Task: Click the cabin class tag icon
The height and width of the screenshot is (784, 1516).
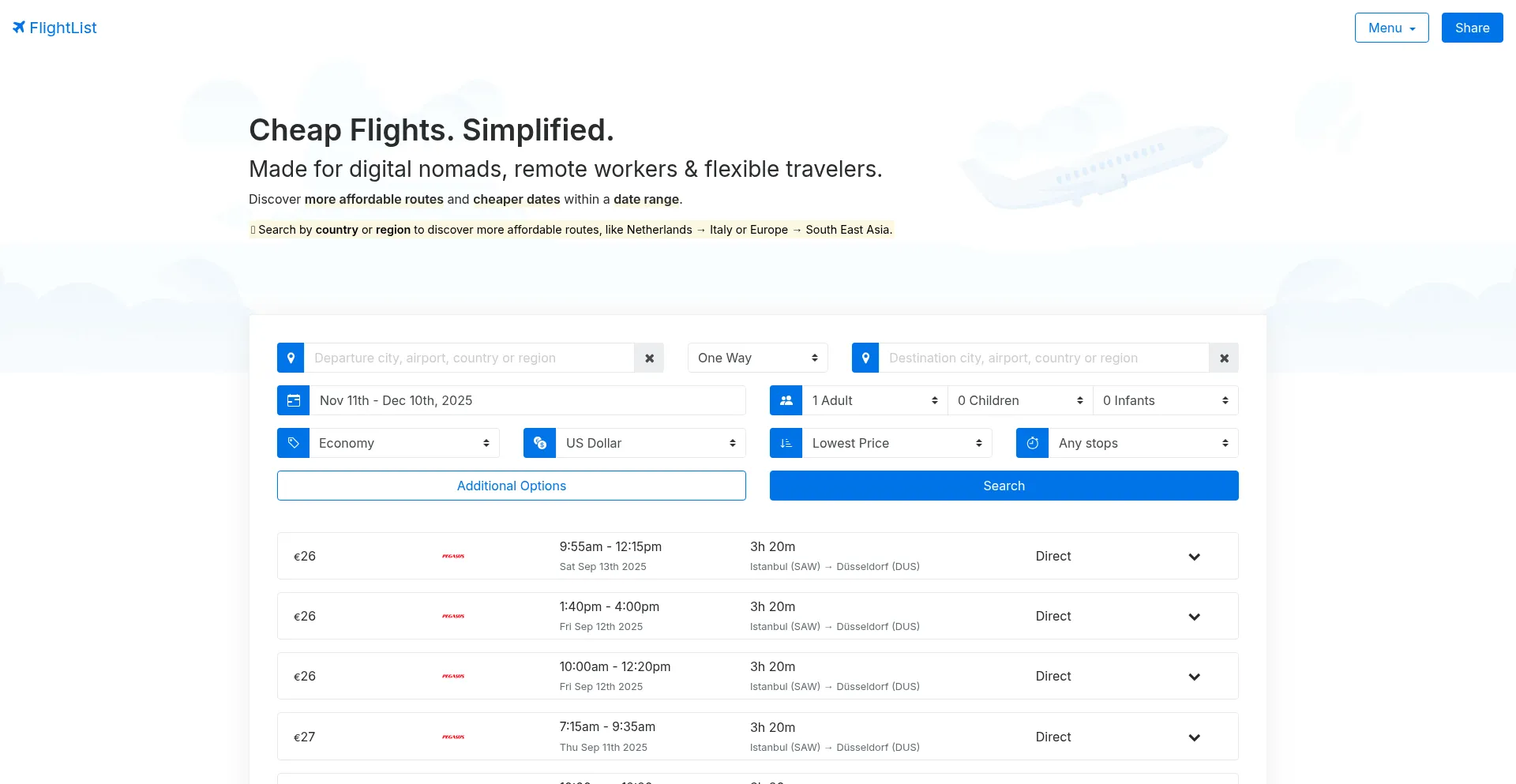Action: 293,443
